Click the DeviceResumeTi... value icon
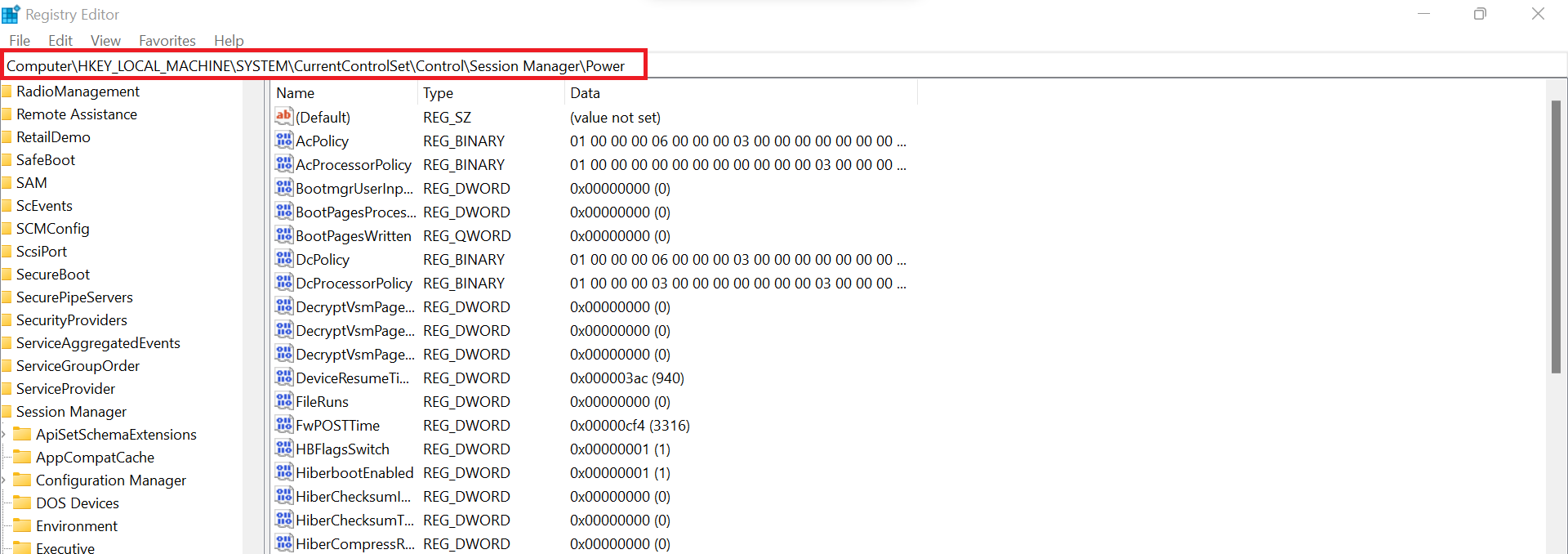 click(x=283, y=378)
